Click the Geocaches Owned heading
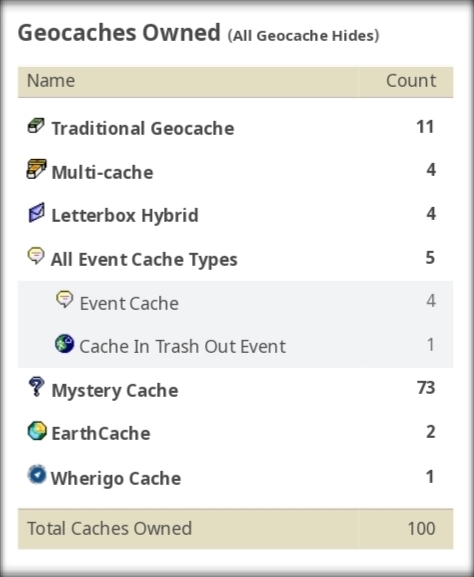The height and width of the screenshot is (577, 474). tap(119, 33)
